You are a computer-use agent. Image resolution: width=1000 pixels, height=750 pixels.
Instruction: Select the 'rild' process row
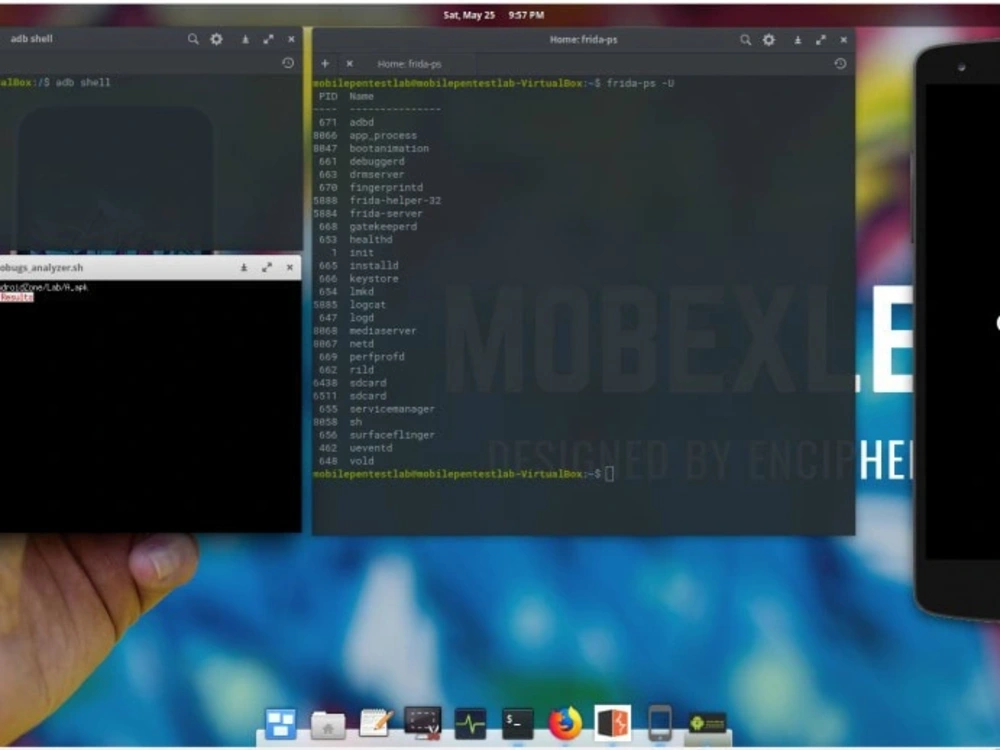[346, 370]
